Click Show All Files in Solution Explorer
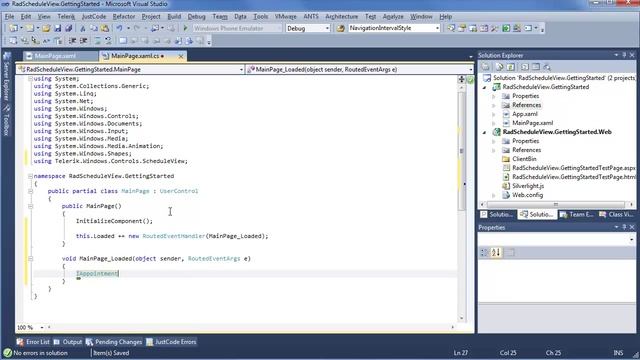The height and width of the screenshot is (360, 640). click(500, 67)
